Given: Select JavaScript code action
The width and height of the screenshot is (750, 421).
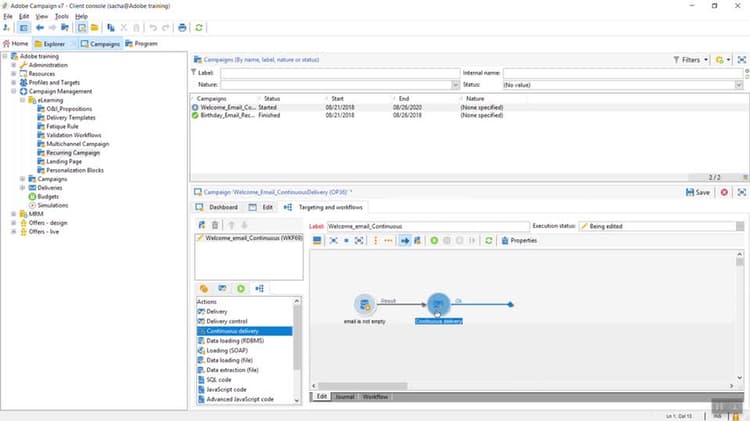Looking at the screenshot, I should (x=226, y=389).
